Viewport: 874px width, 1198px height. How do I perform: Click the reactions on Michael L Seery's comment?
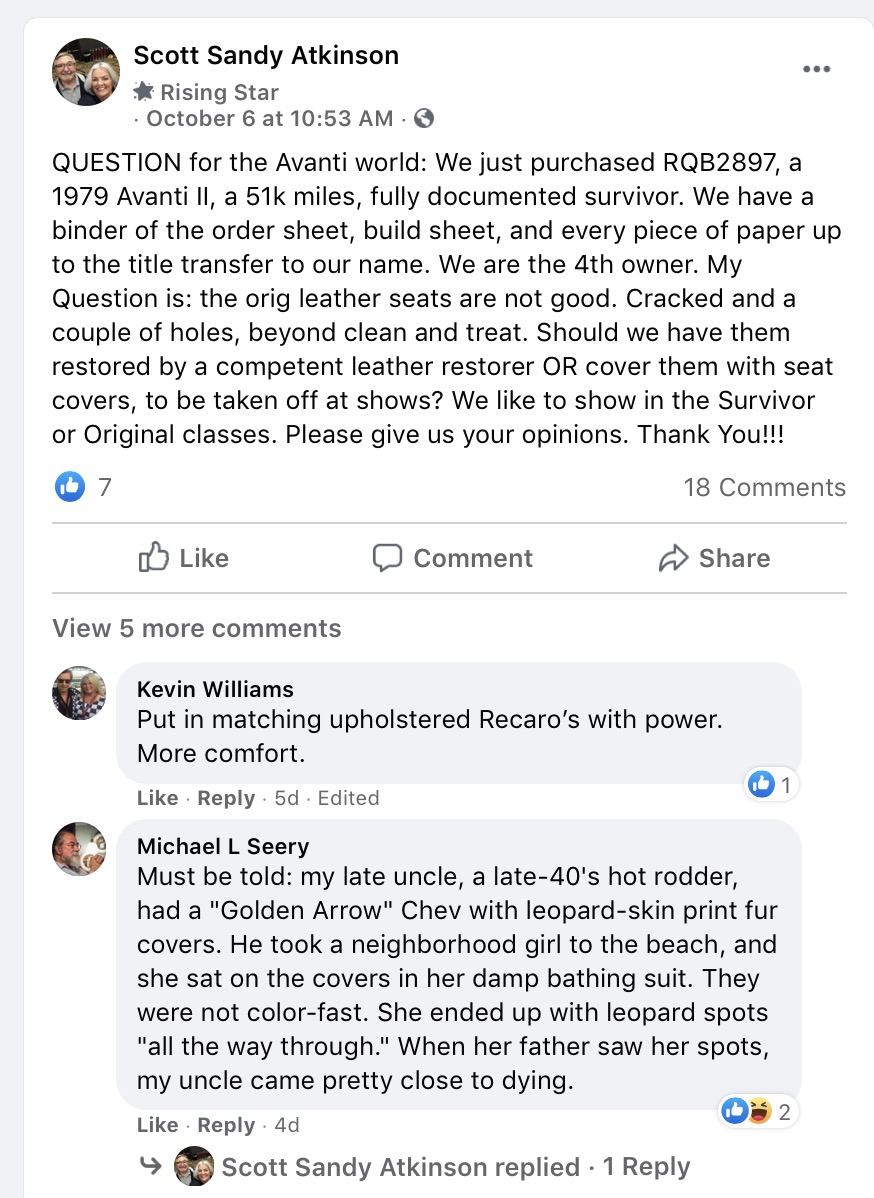click(x=758, y=1111)
